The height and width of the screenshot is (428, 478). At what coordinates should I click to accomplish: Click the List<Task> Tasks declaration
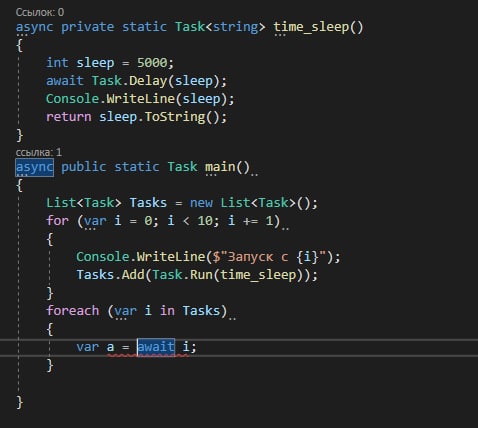coord(182,203)
